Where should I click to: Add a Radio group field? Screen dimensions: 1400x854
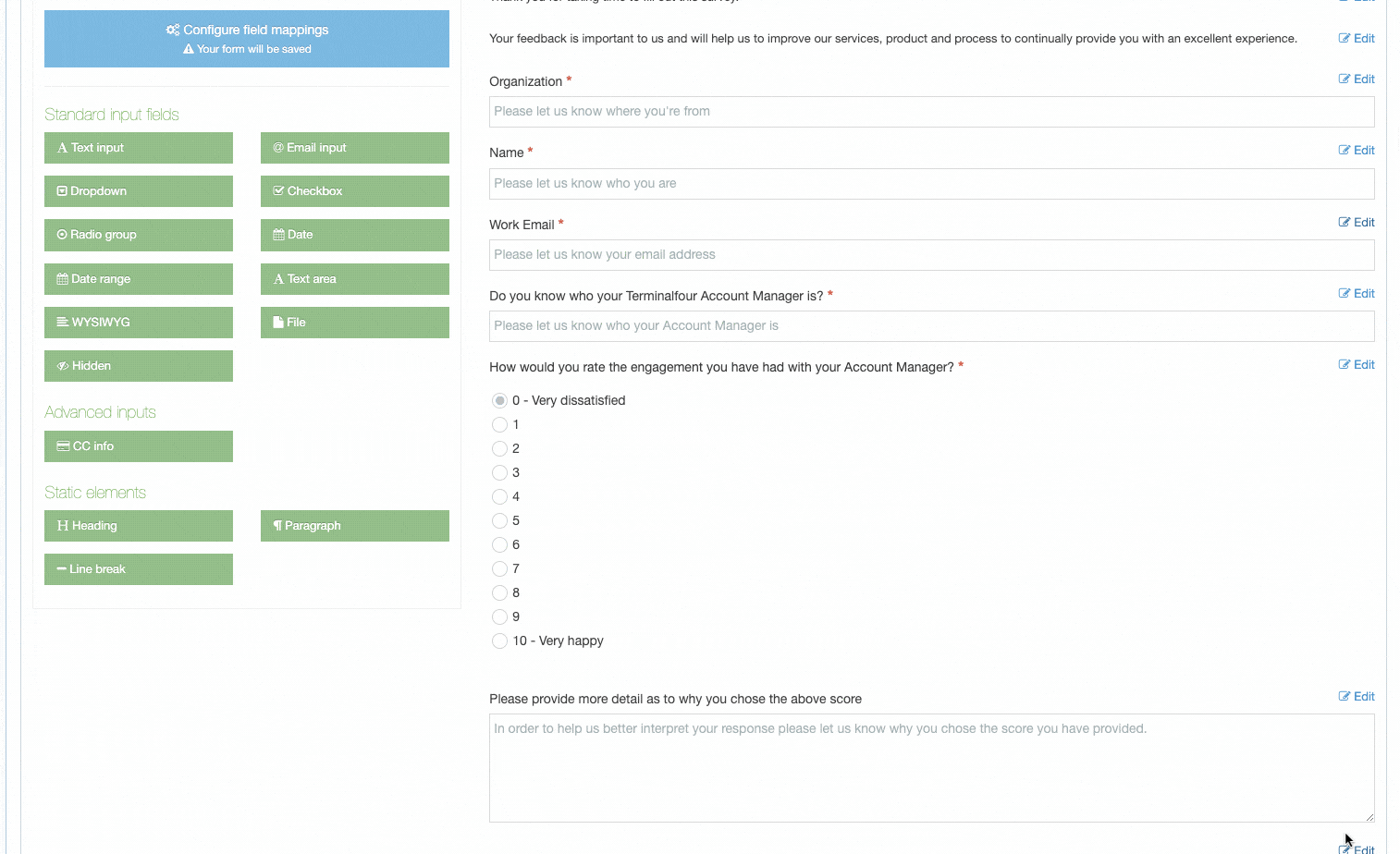pos(139,235)
